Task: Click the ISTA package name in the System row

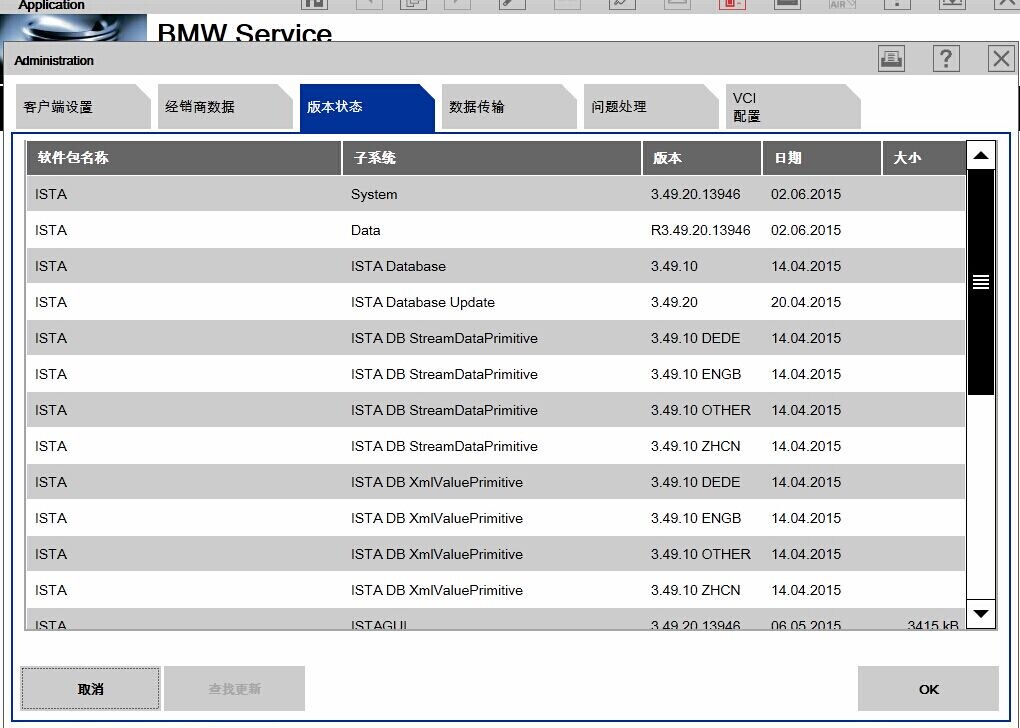Action: pos(51,195)
